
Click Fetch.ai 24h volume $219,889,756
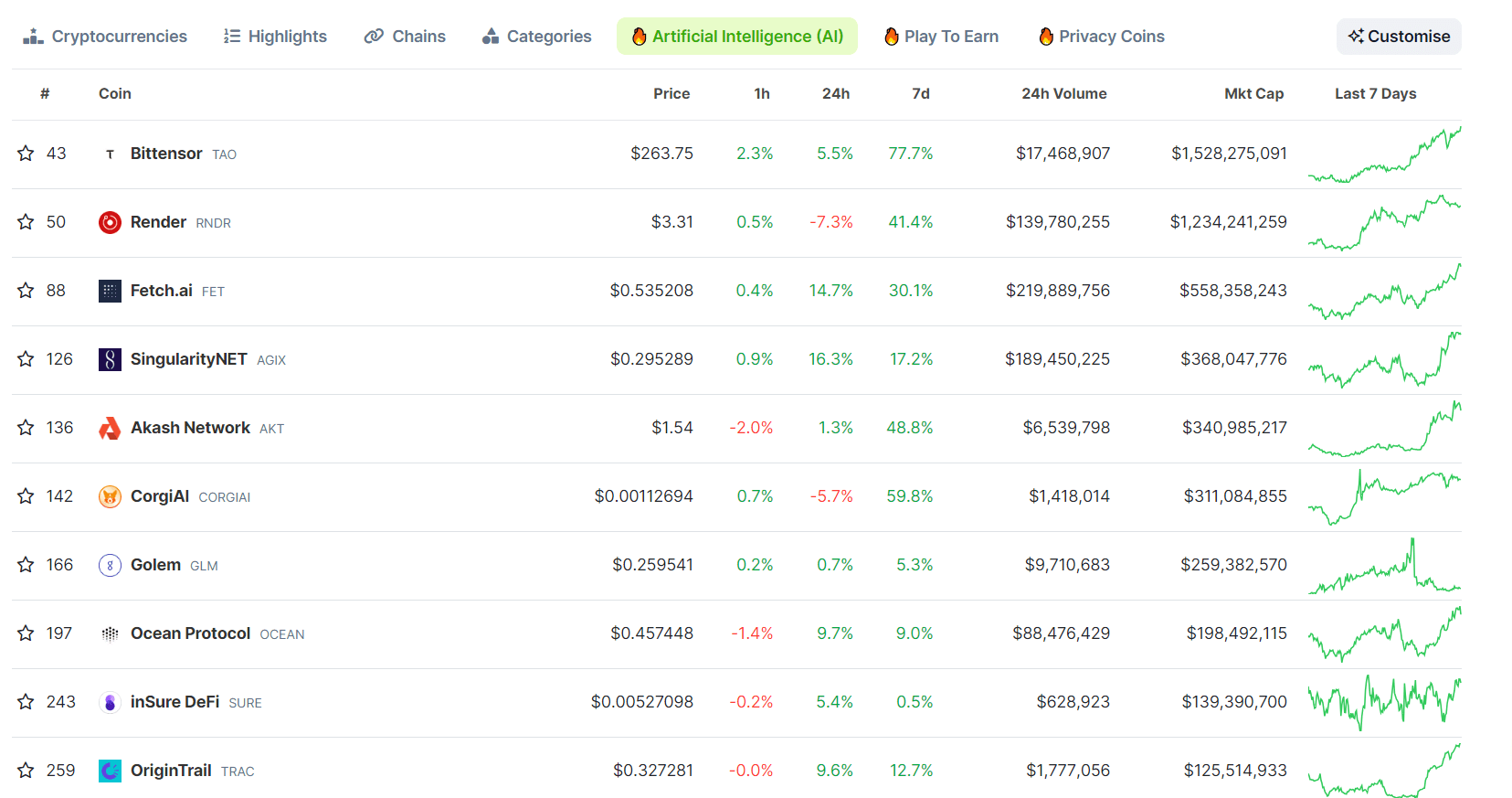(x=1058, y=291)
